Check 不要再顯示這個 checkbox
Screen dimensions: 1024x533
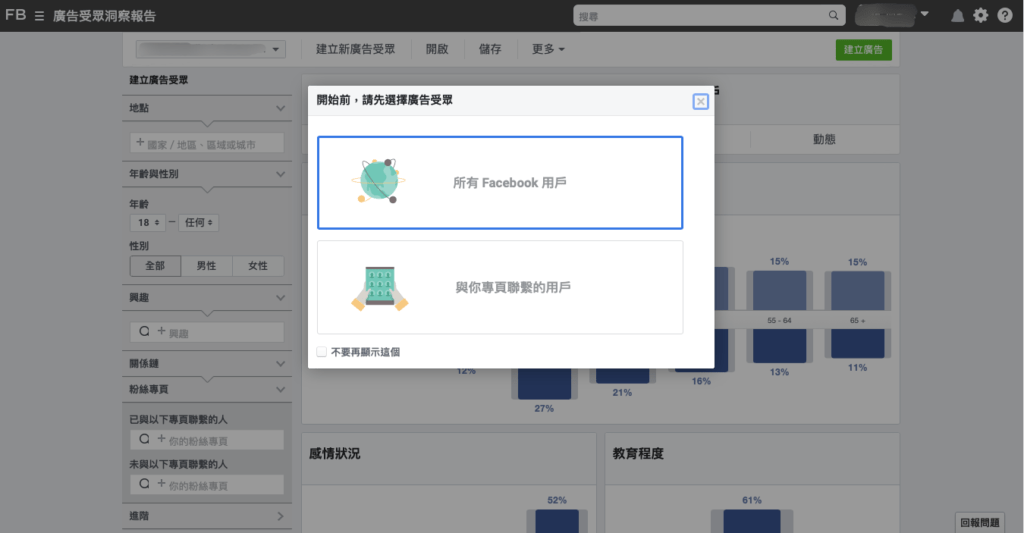click(x=321, y=352)
